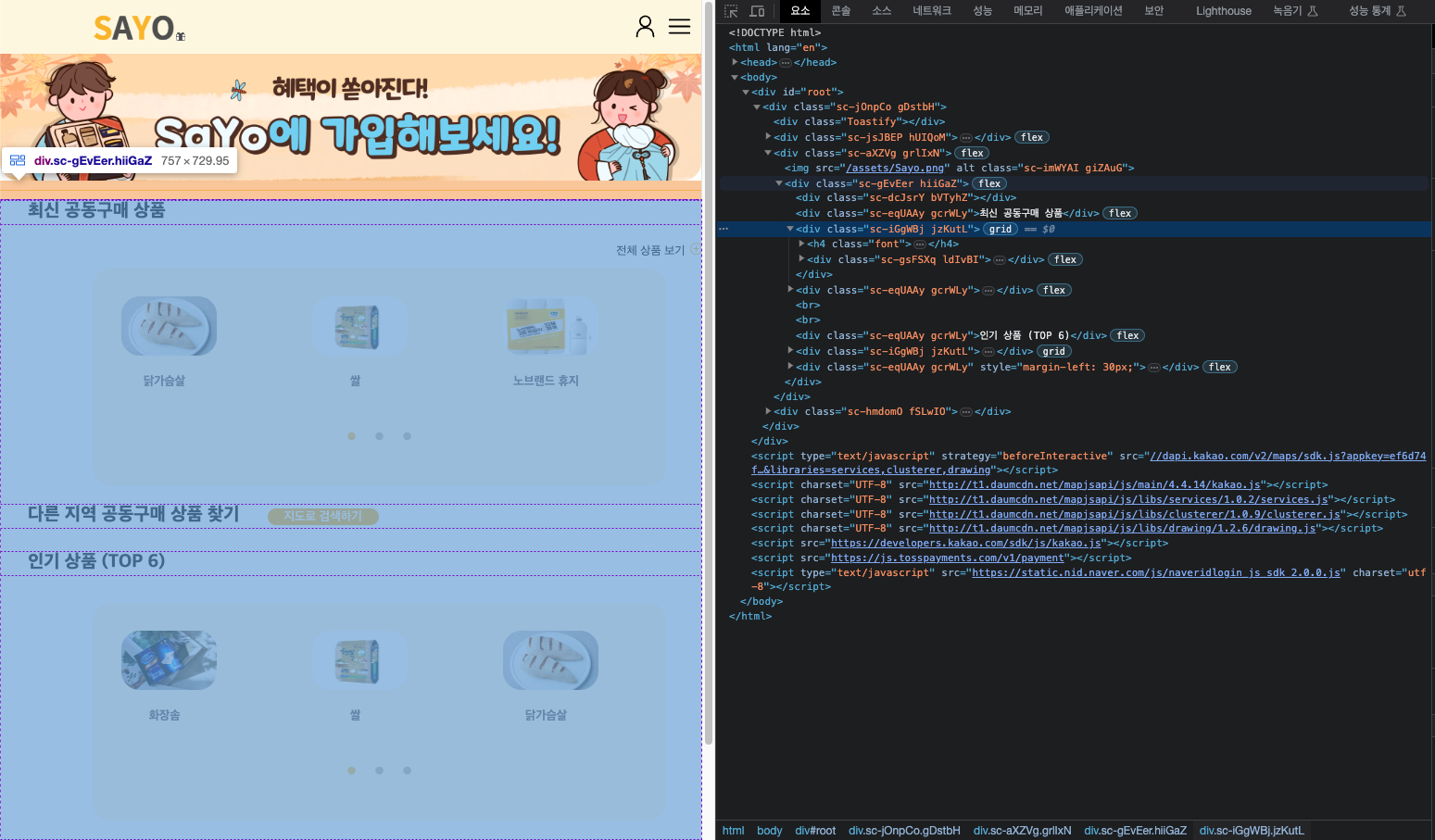Toggle flex badge on 인기 상품 (TOP 6) div

pyautogui.click(x=1127, y=335)
